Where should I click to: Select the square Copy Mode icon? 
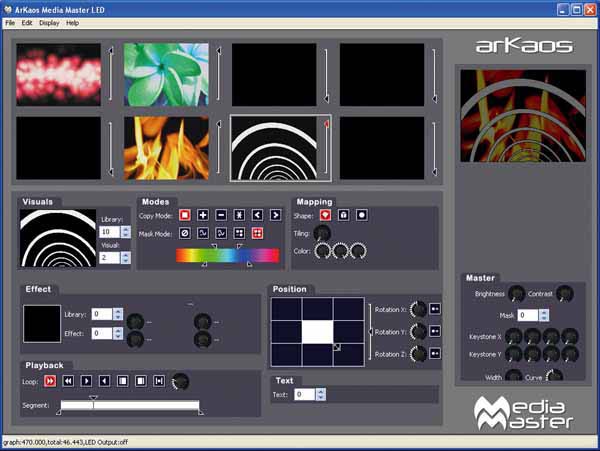click(x=185, y=215)
